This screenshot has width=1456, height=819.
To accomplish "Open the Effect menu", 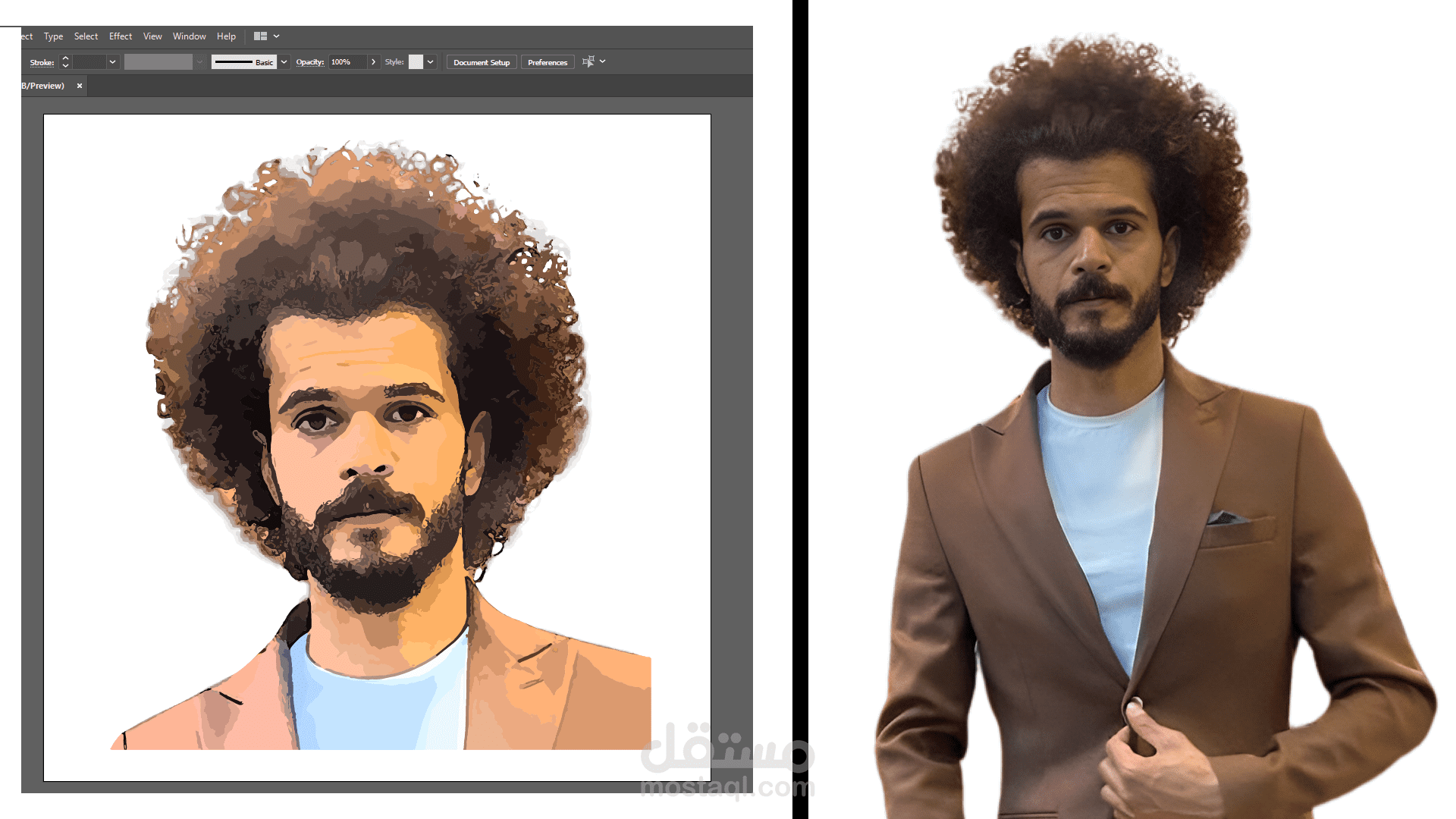I will (120, 36).
